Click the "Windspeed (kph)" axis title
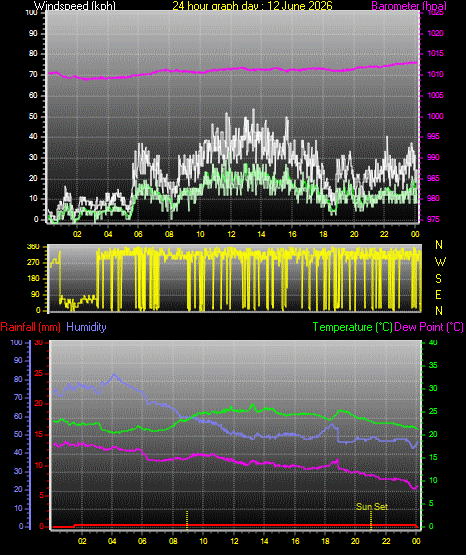466x555 pixels. [75, 5]
